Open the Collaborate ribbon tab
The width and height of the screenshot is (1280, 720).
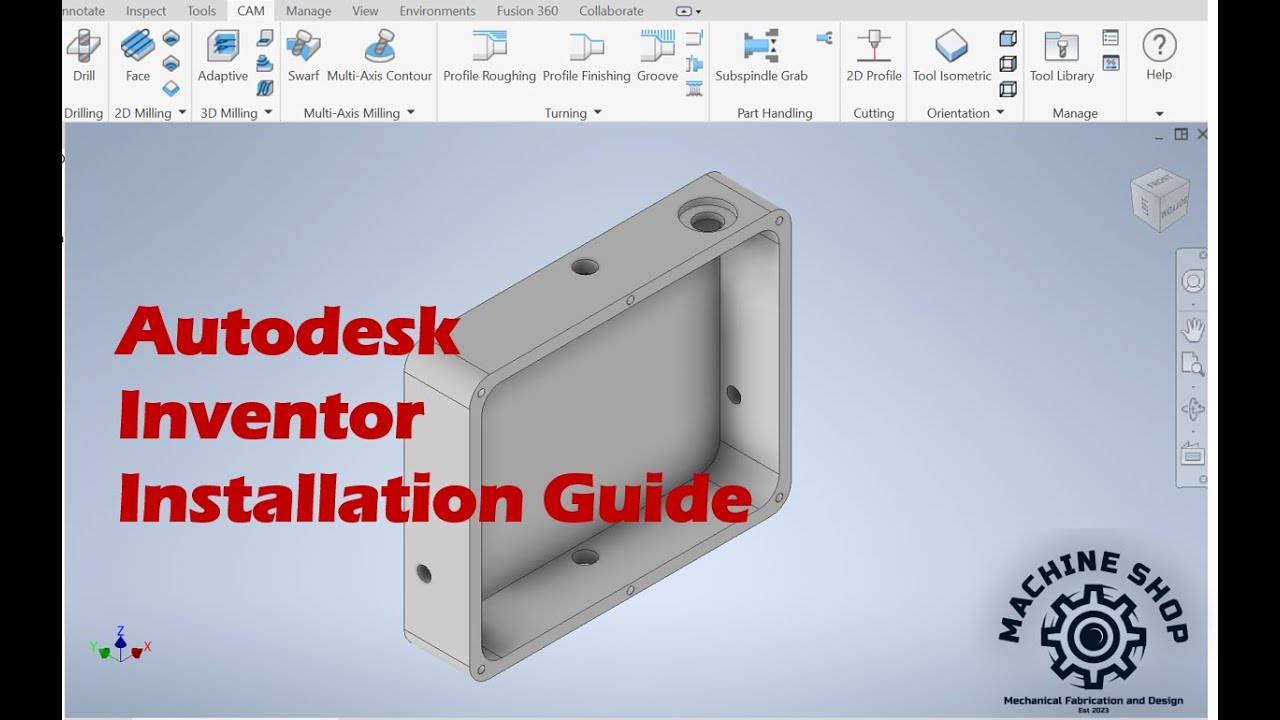pyautogui.click(x=611, y=11)
